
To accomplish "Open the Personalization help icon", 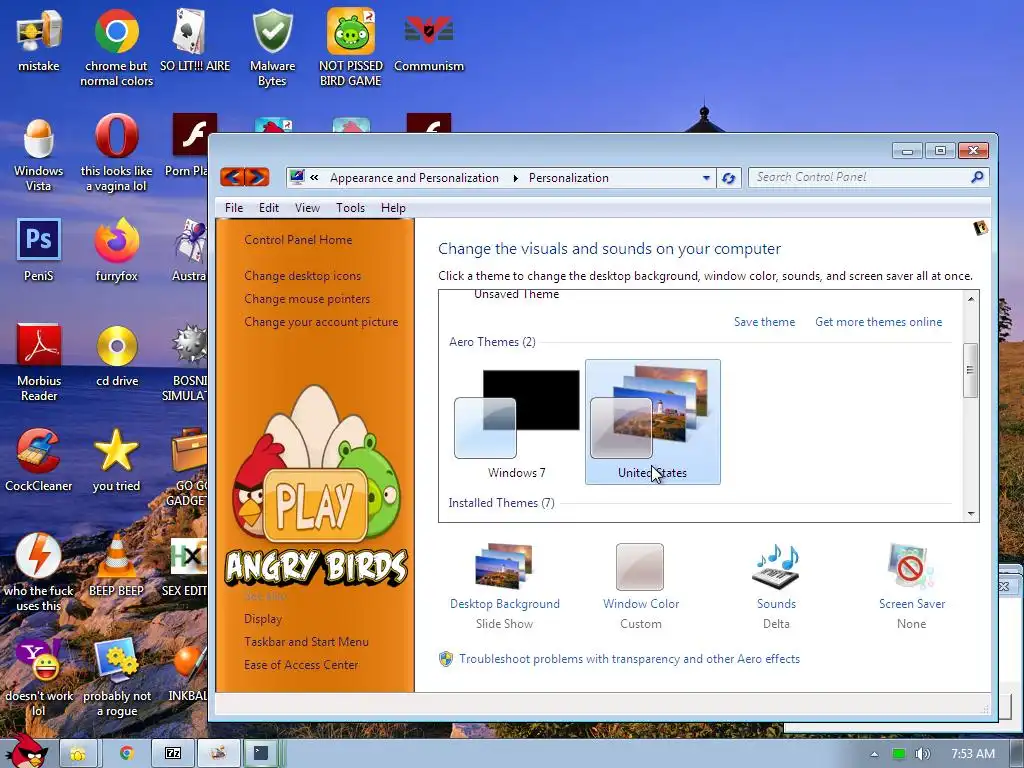I will click(x=980, y=228).
